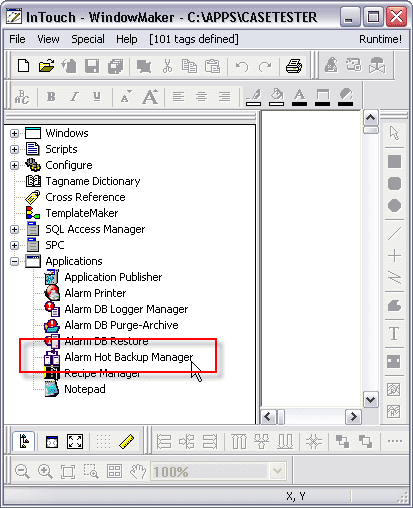Align text right
This screenshot has width=413, height=508.
[x=224, y=97]
